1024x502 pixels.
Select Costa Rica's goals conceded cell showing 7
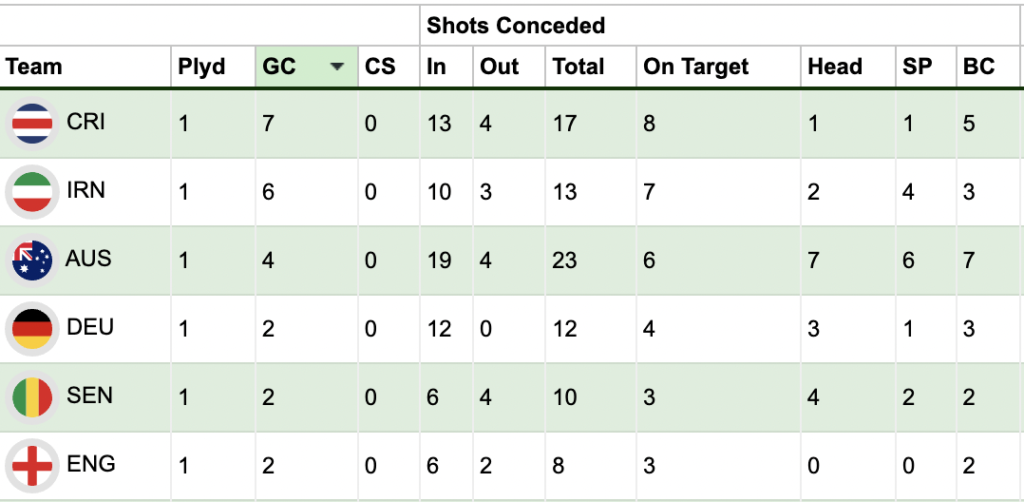point(268,123)
